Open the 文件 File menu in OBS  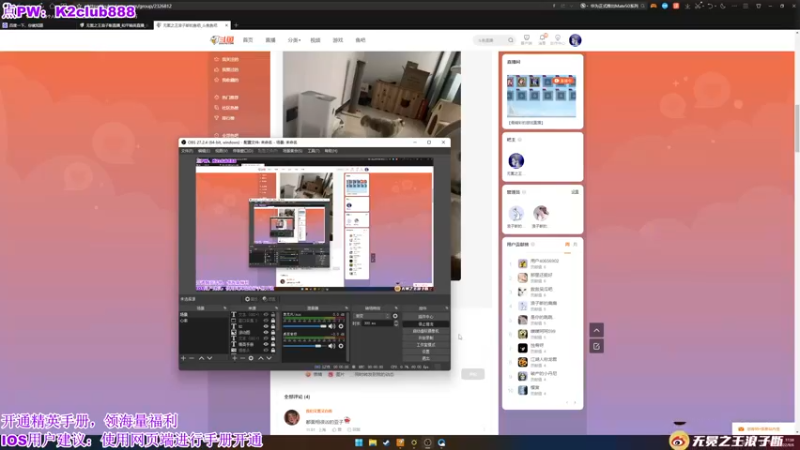[187, 151]
